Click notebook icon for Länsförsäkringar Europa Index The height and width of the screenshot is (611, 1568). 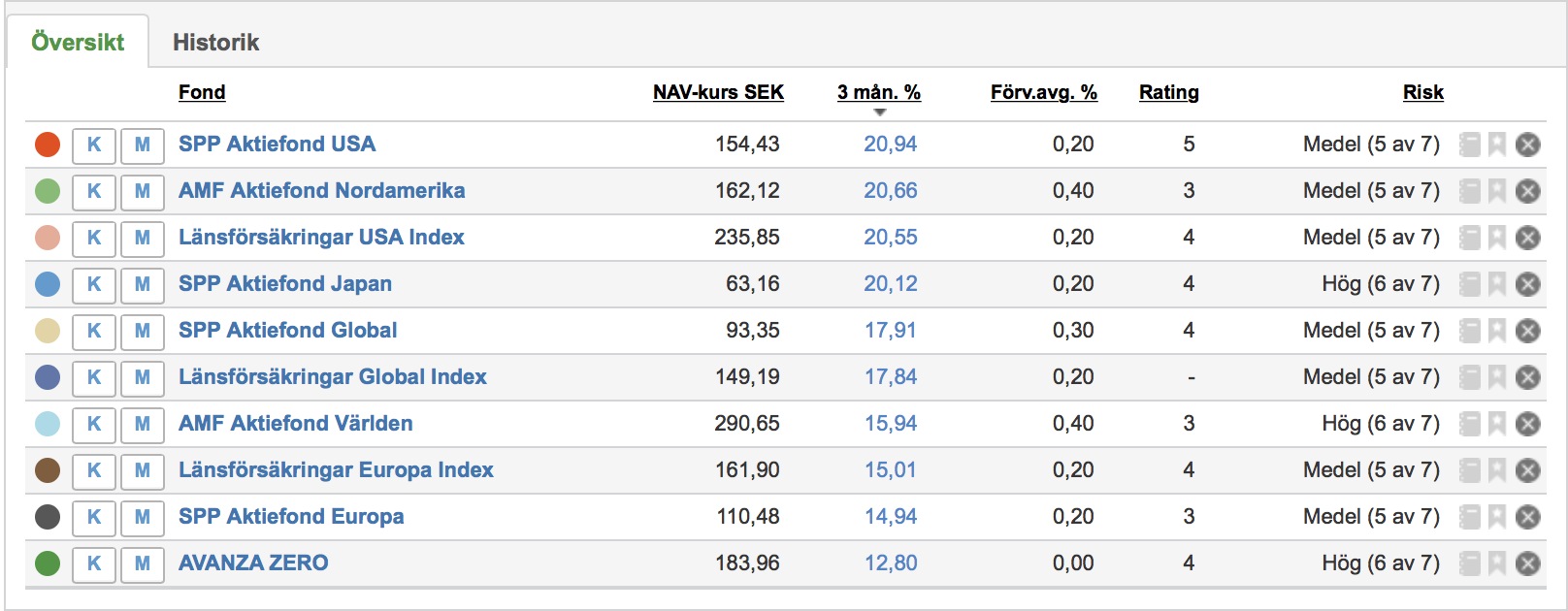1470,470
